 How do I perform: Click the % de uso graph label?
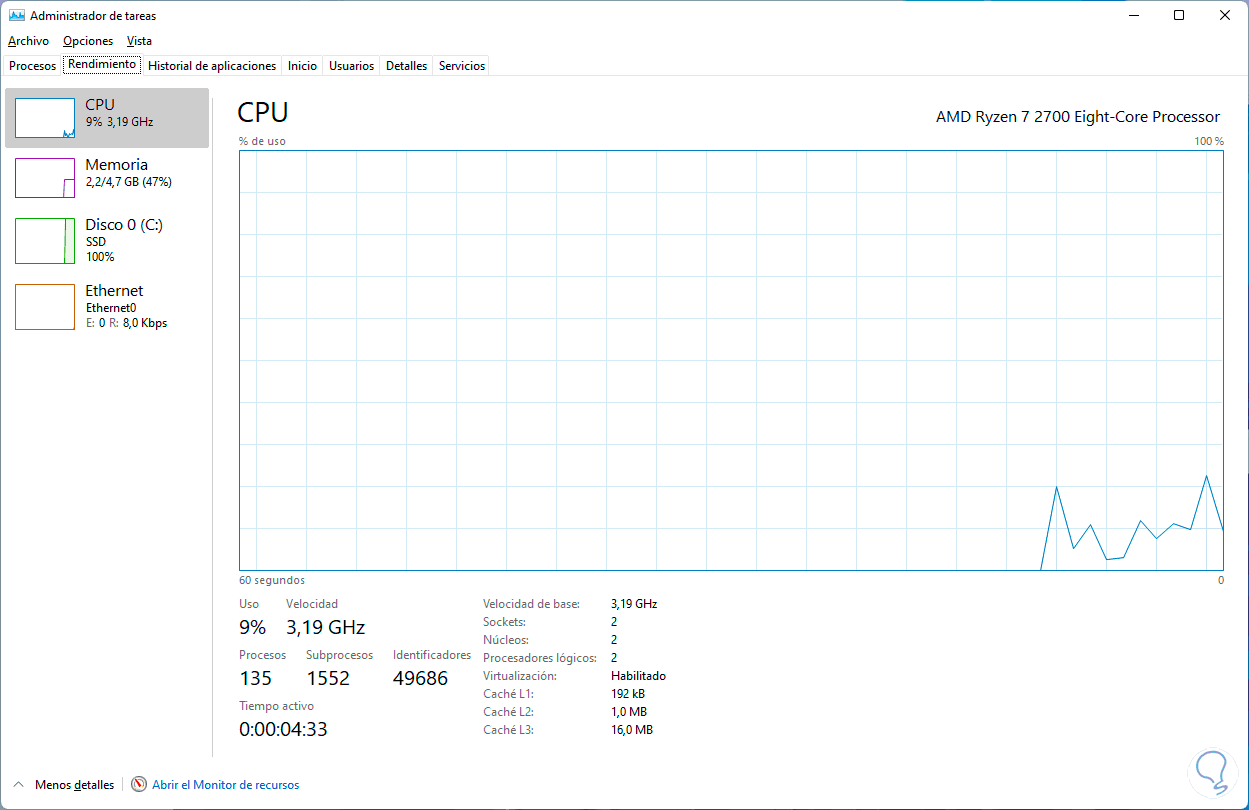tap(262, 141)
